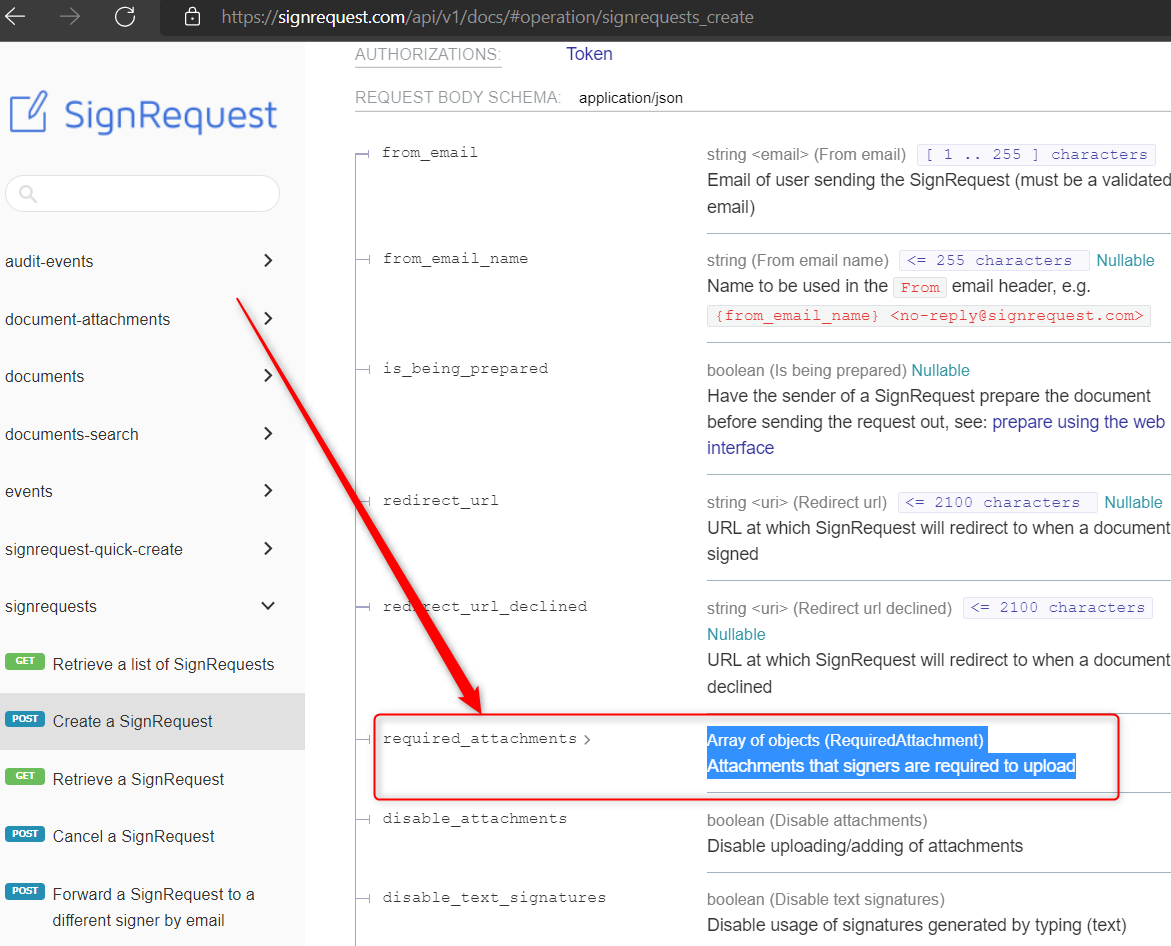Click the disable_attachments property name
This screenshot has height=946, width=1171.
(x=474, y=818)
